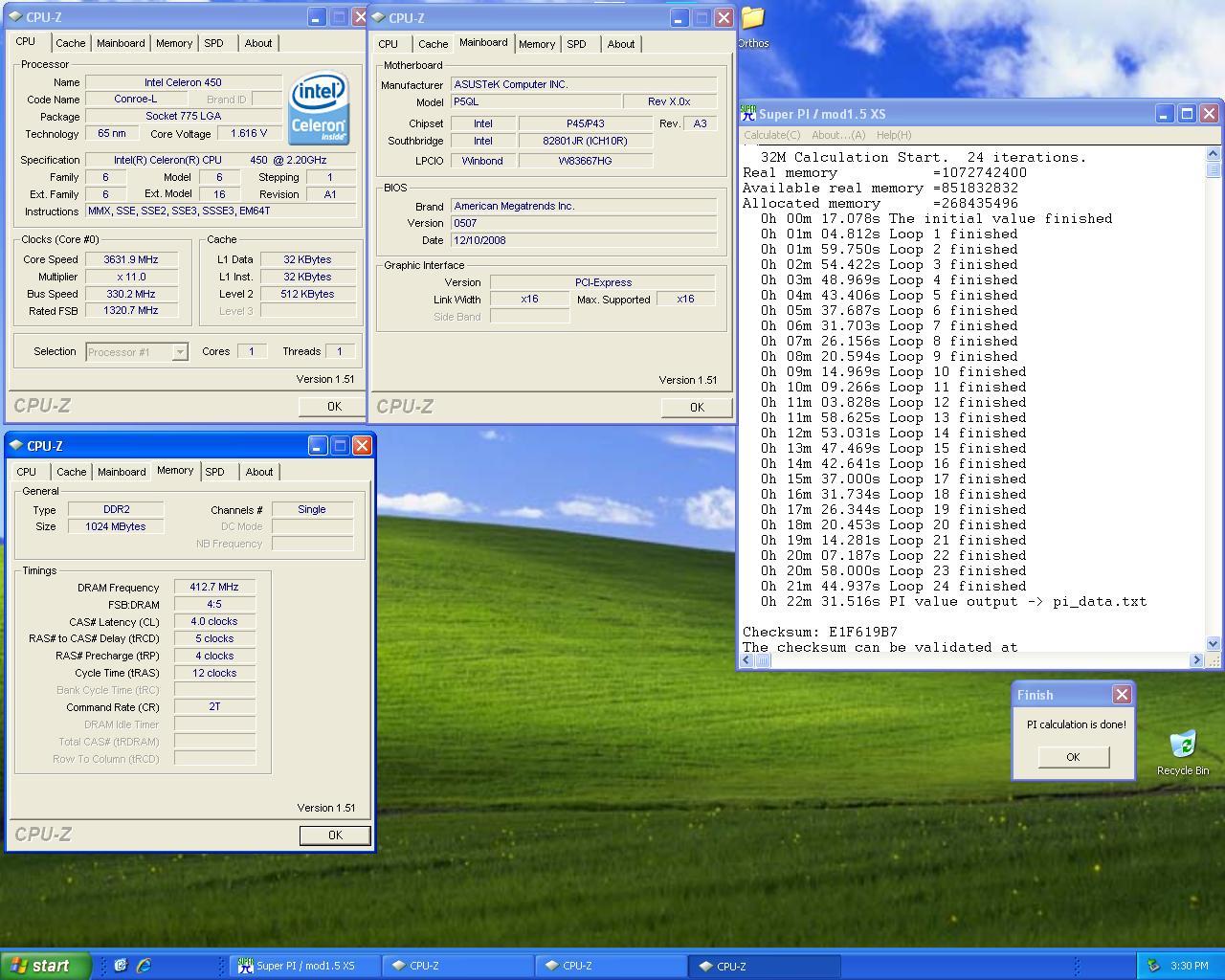Click OK in CPU-Z CPU window
Screen dimensions: 1225x980
(x=333, y=407)
